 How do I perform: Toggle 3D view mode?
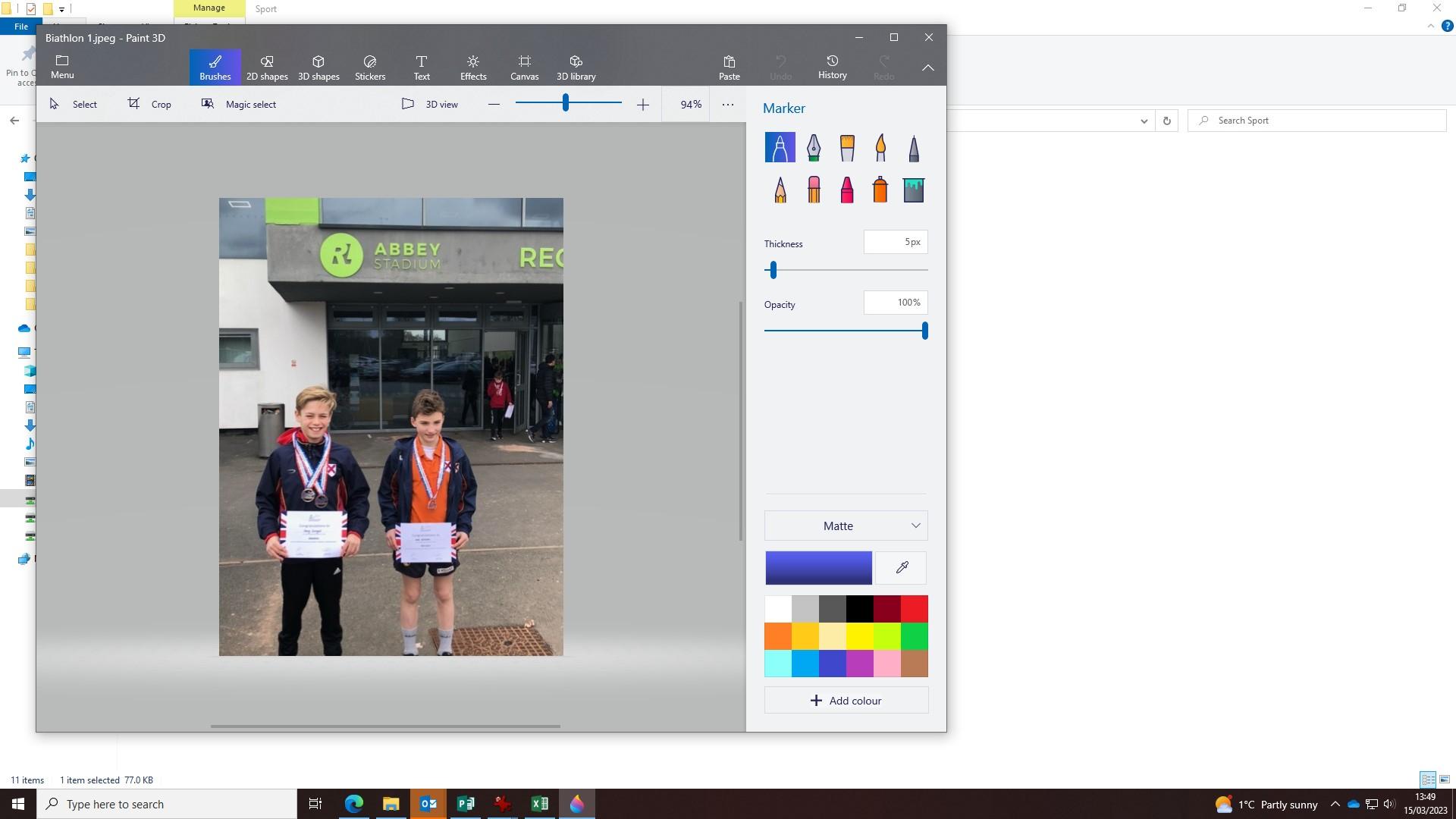430,105
